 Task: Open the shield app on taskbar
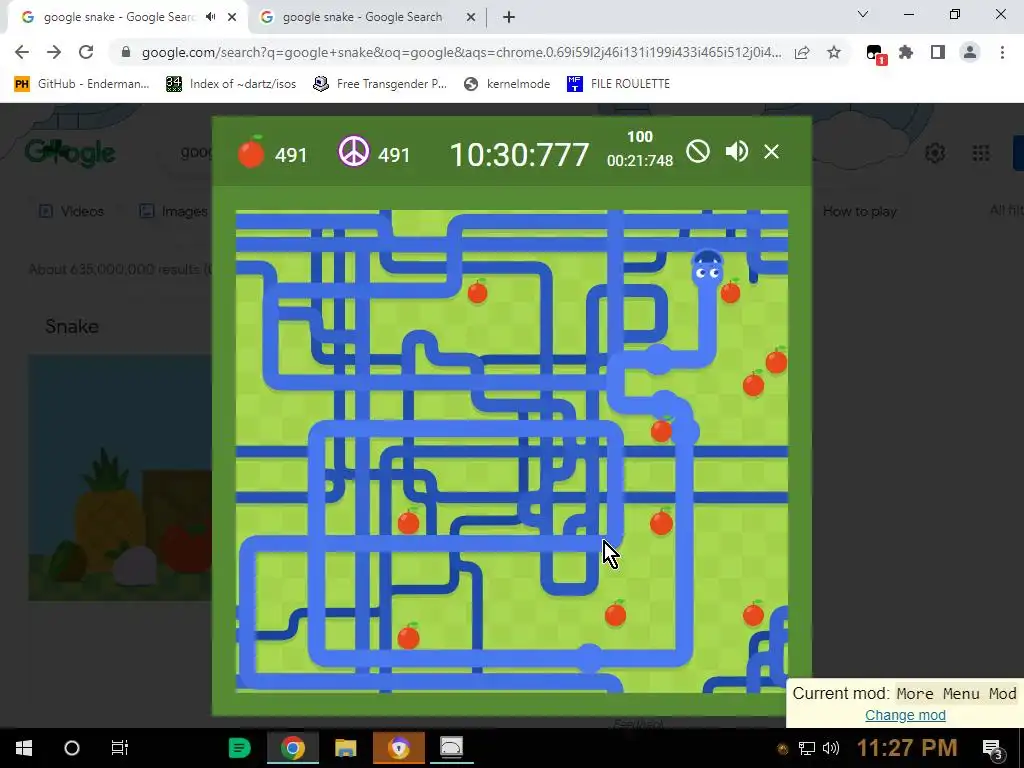pos(398,748)
